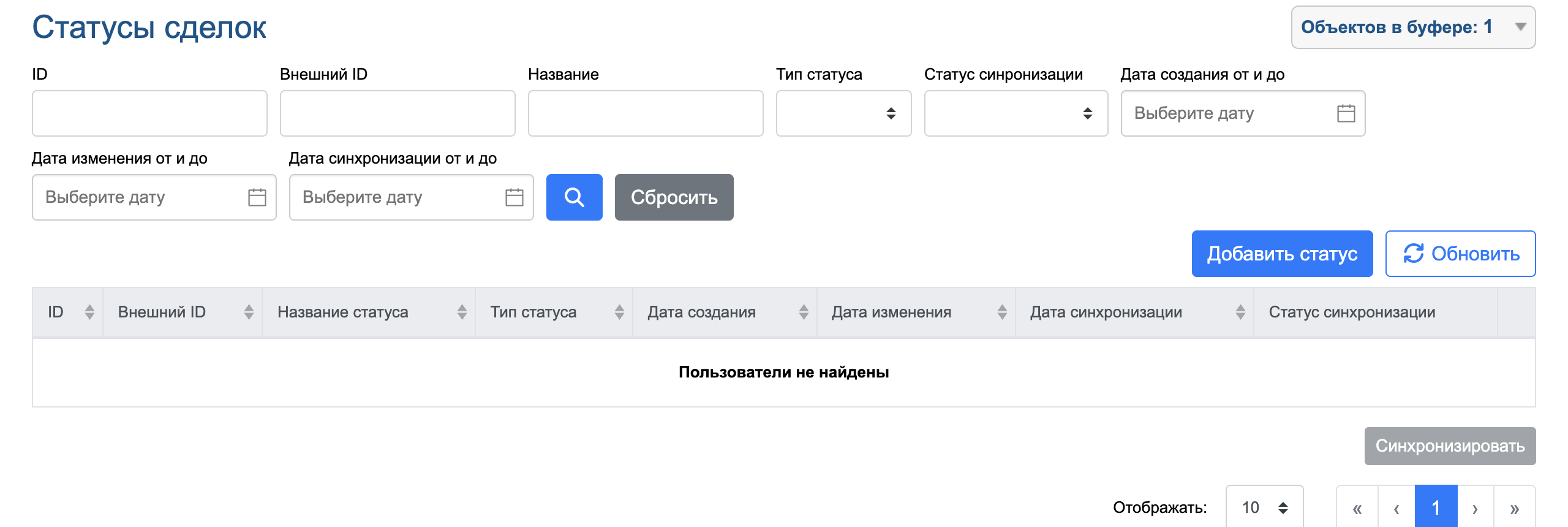Click the Дата синхронизации date picker field
The height and width of the screenshot is (527, 1568).
pos(412,197)
